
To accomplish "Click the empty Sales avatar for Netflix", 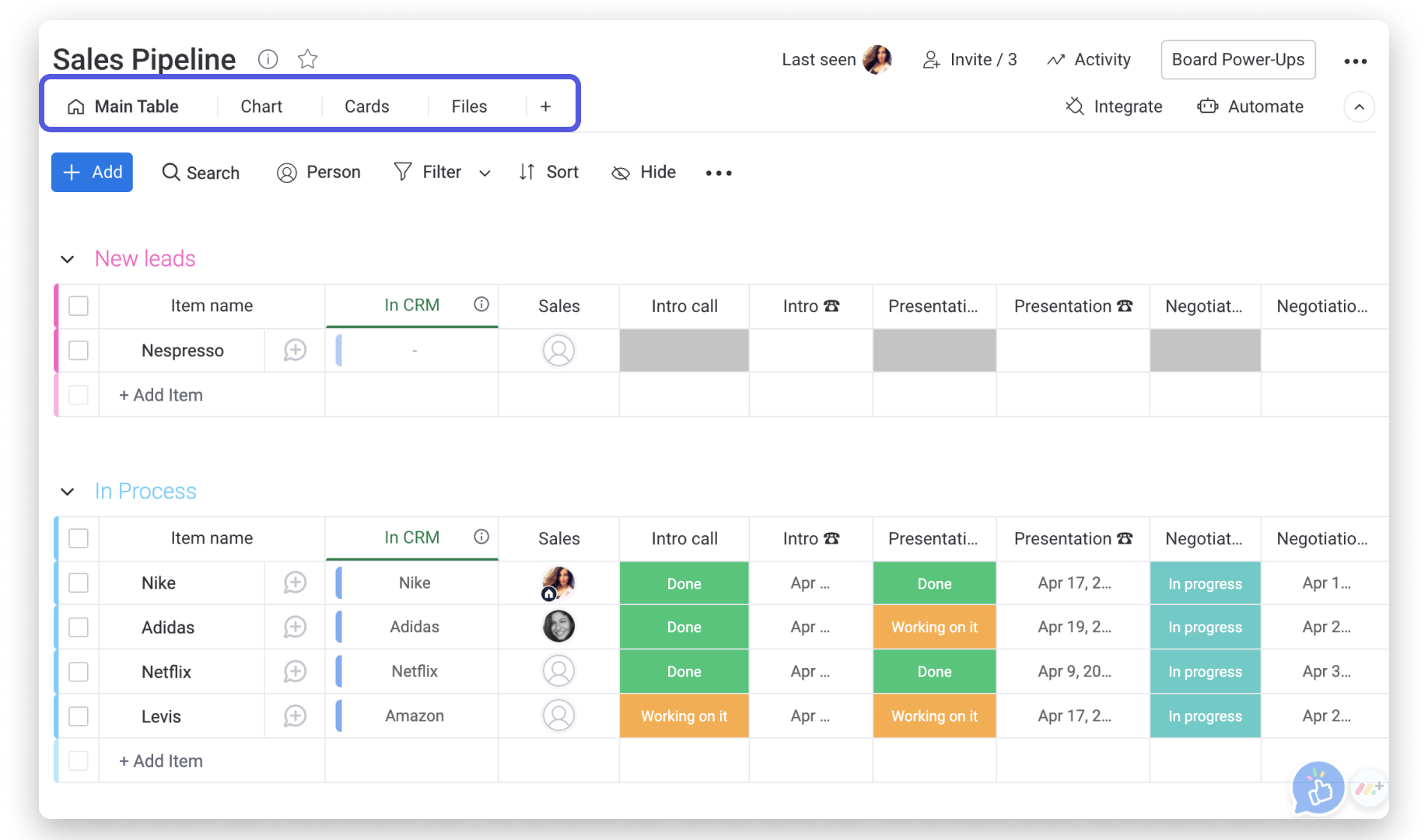I will click(x=558, y=670).
